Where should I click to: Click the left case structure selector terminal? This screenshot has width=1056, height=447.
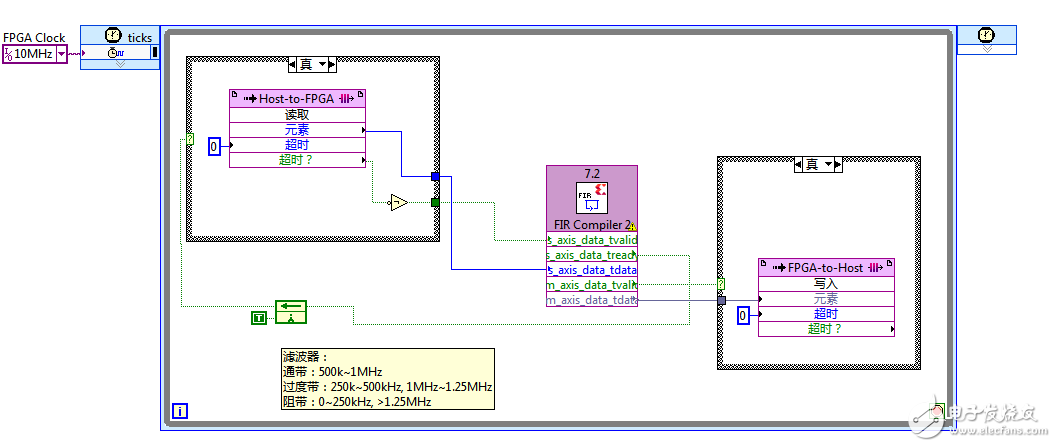pyautogui.click(x=190, y=139)
